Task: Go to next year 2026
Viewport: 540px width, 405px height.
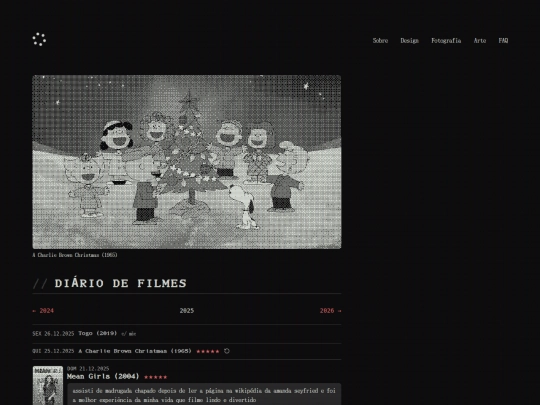Action: point(330,311)
